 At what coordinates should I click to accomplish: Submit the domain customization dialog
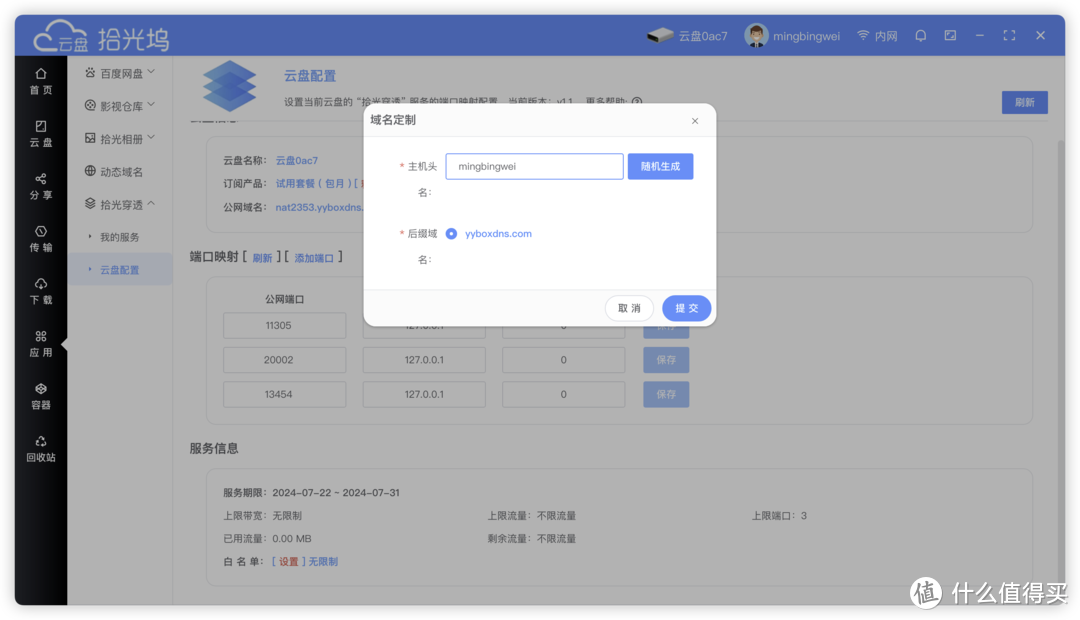pos(686,308)
